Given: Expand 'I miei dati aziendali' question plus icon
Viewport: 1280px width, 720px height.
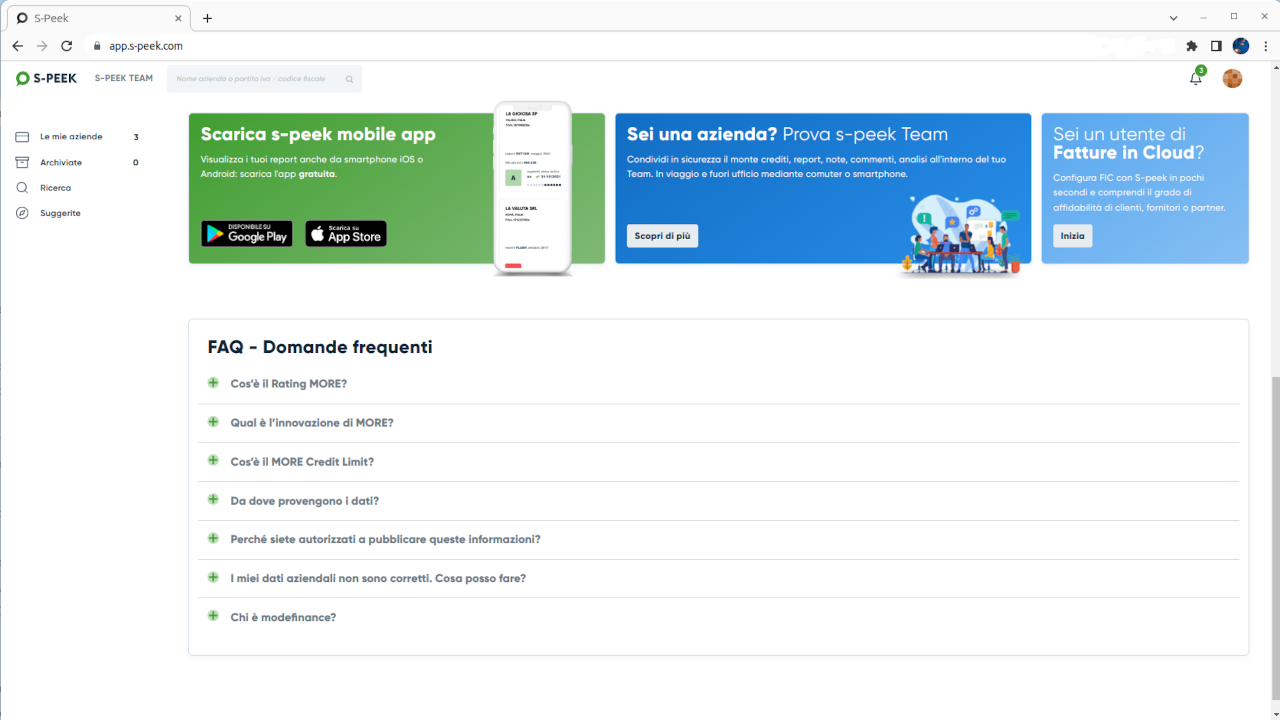Looking at the screenshot, I should tap(213, 578).
